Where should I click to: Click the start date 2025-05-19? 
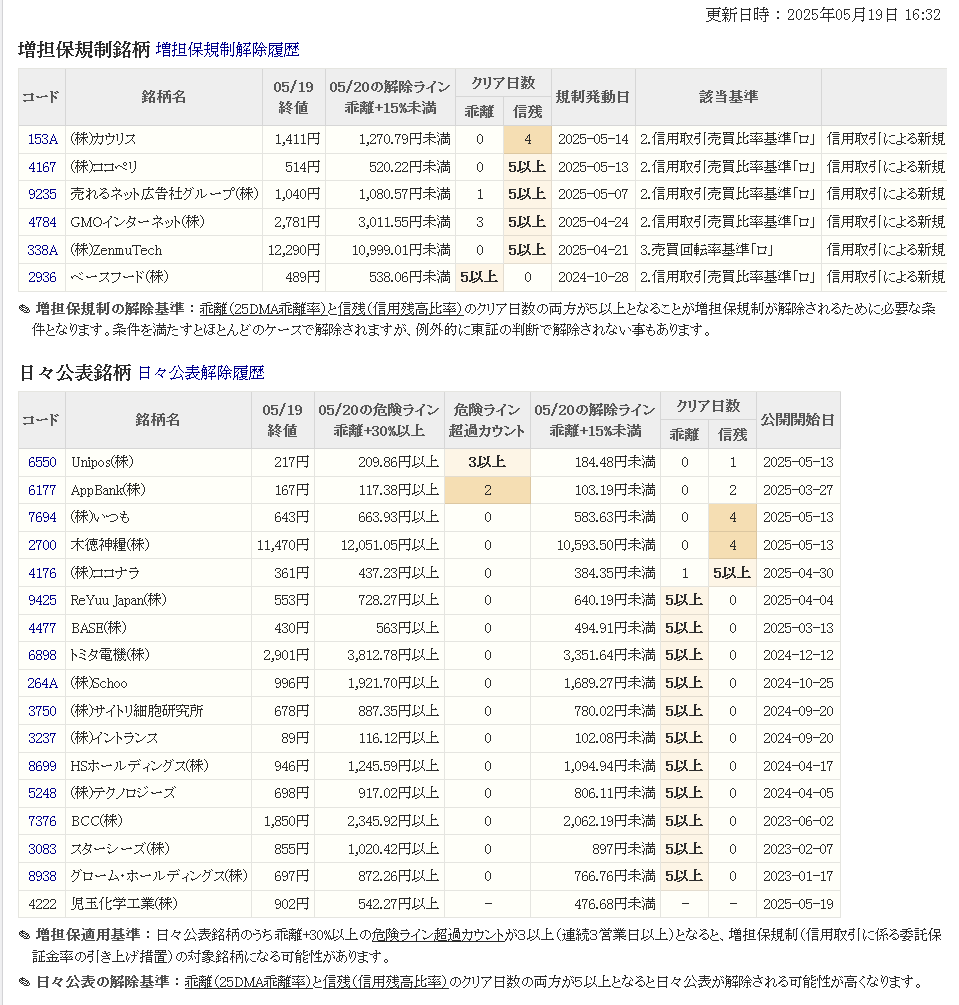pos(798,904)
